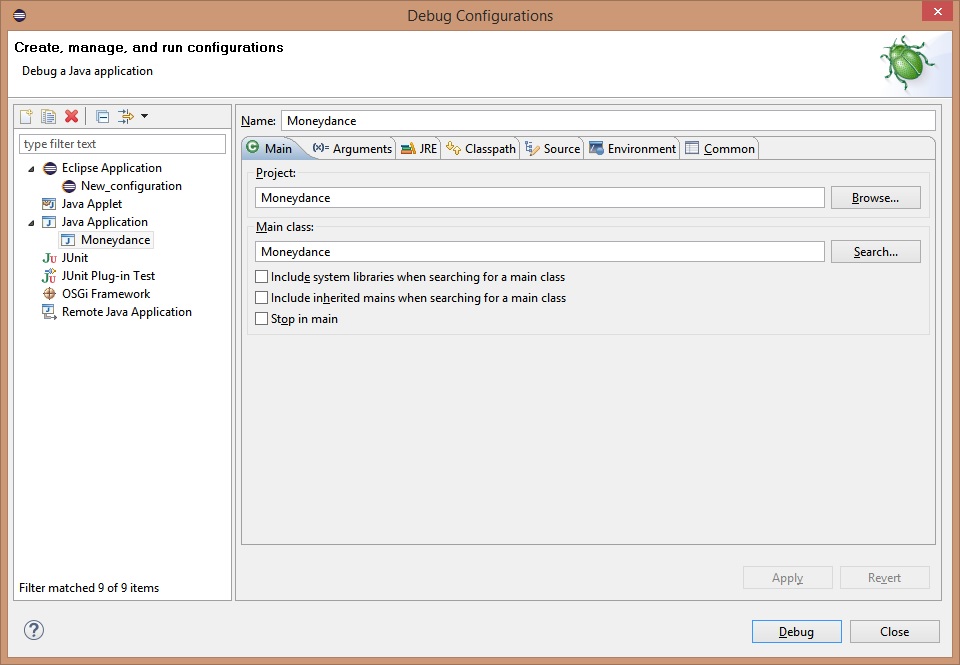Image resolution: width=960 pixels, height=665 pixels.
Task: Click the Name input field
Action: click(x=608, y=121)
